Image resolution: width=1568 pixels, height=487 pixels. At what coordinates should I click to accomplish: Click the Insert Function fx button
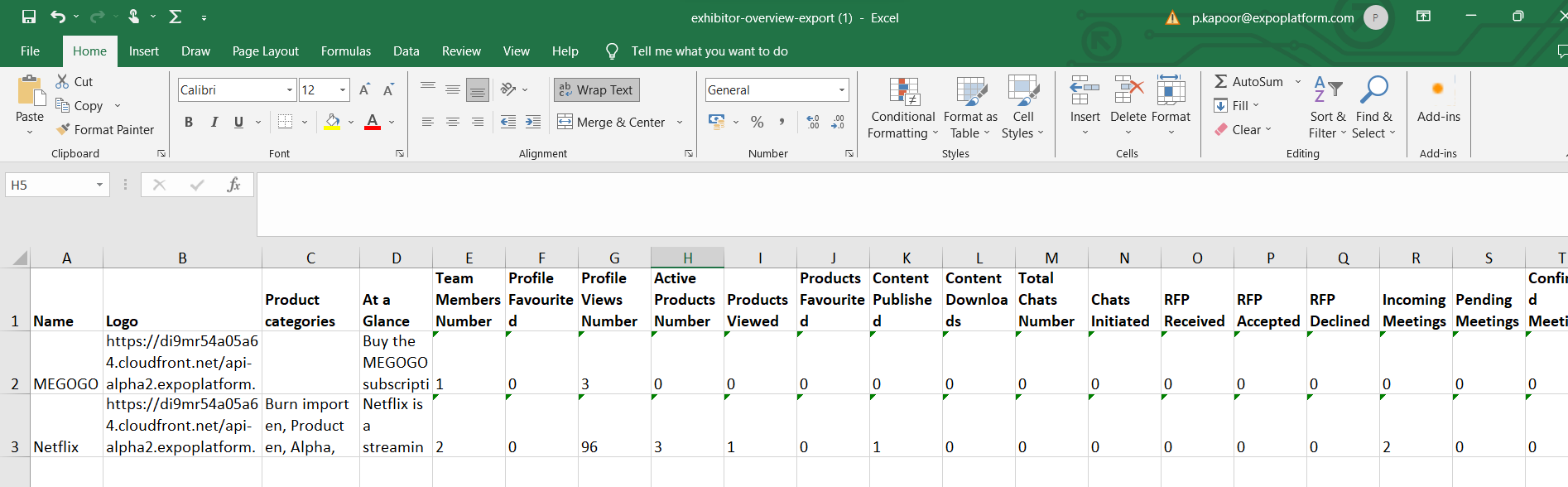(x=233, y=185)
